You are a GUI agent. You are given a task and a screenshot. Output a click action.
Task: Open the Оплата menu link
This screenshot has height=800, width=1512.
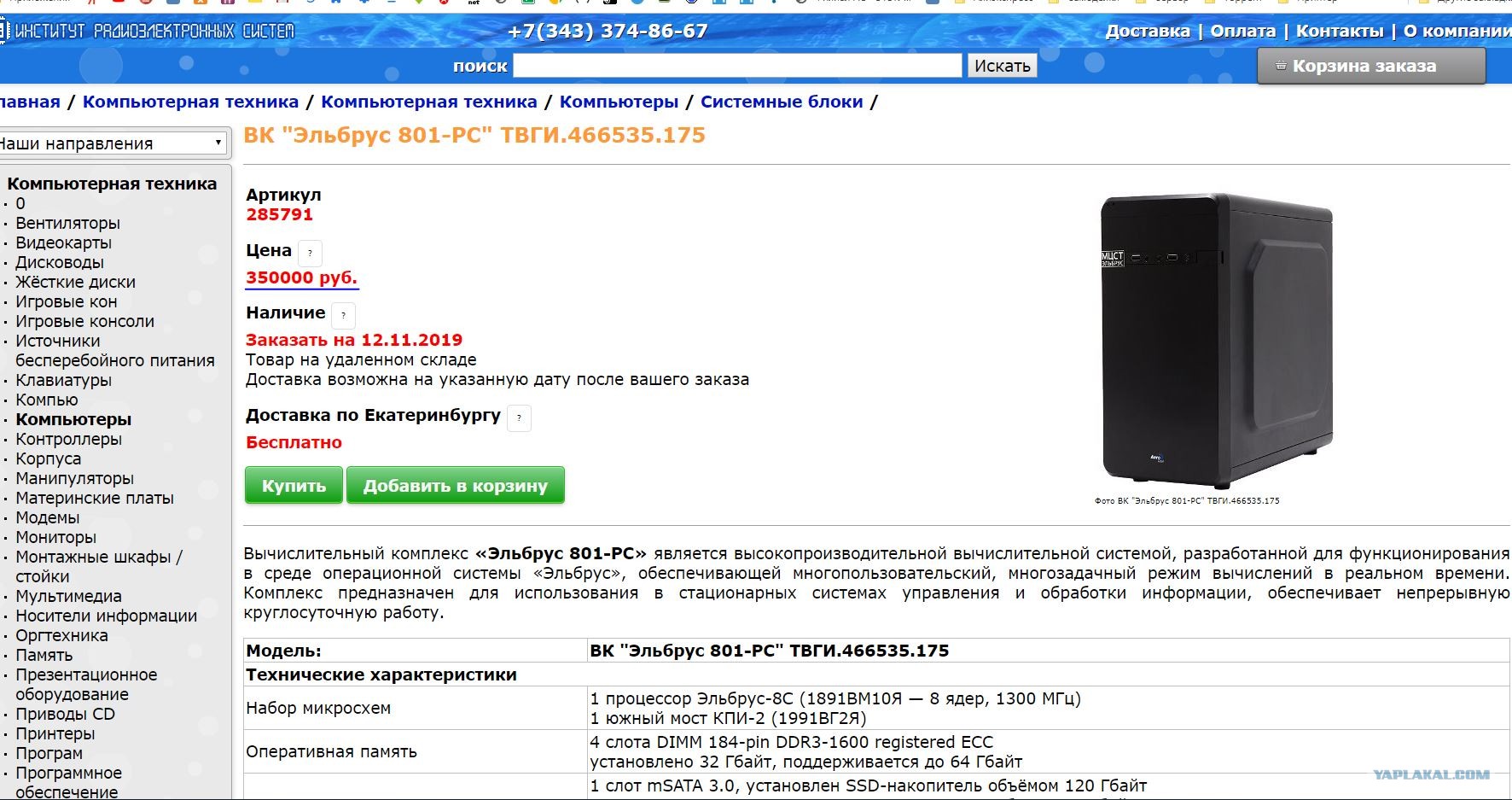[x=1243, y=31]
